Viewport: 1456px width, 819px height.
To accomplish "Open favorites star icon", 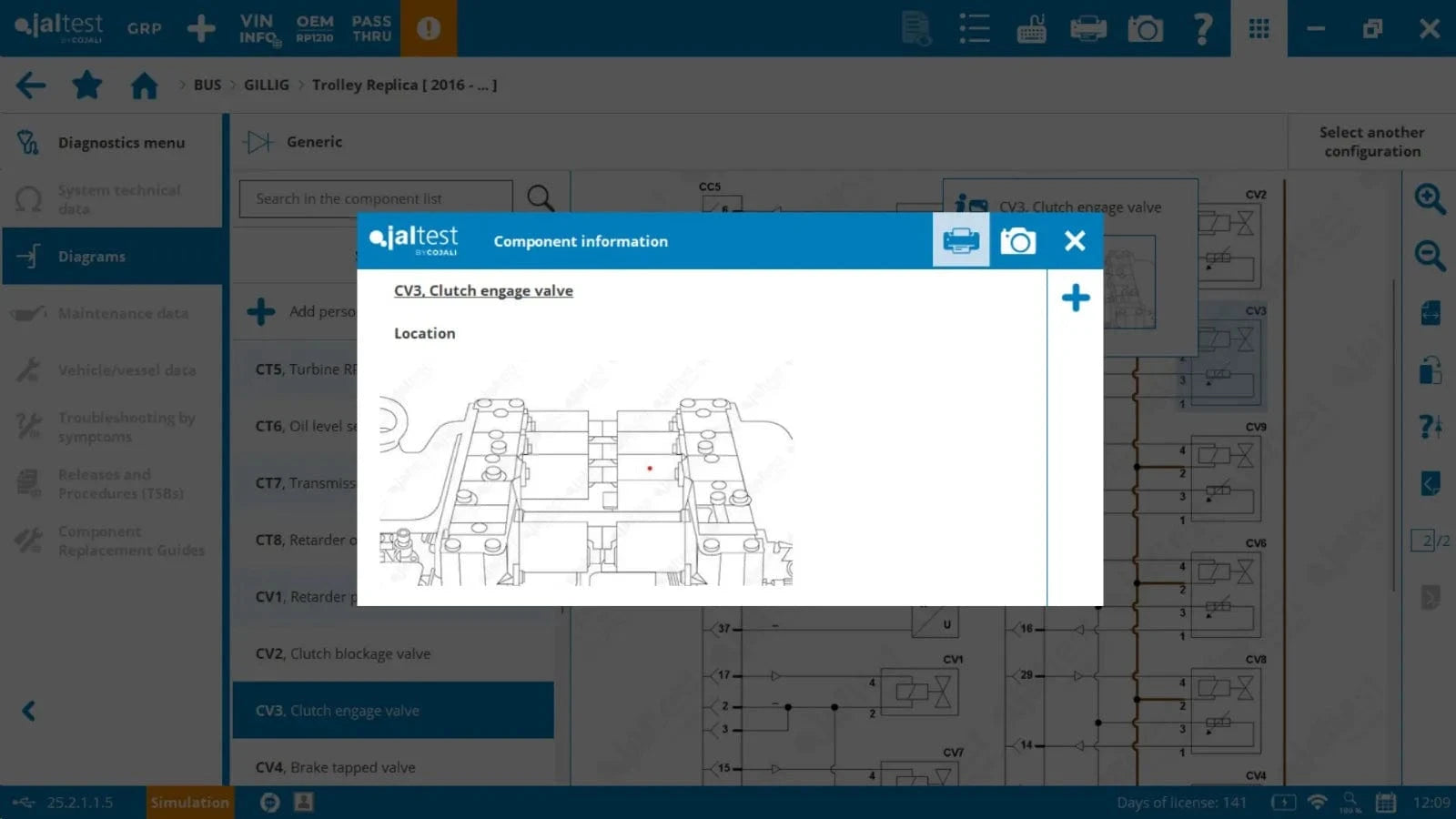I will pos(87,86).
